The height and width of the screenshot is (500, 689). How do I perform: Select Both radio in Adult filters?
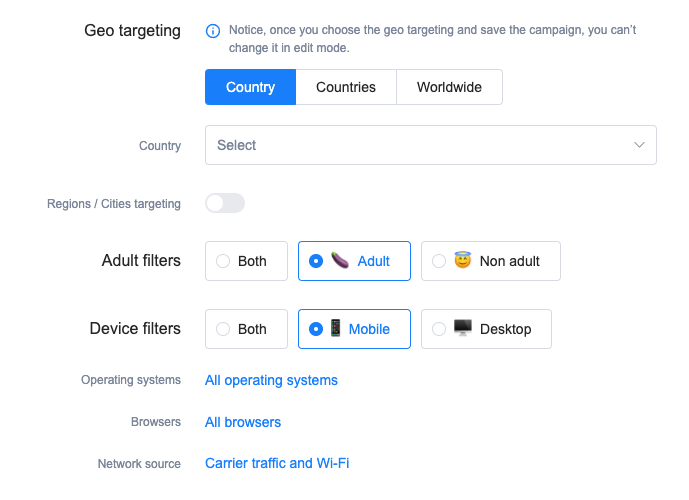pyautogui.click(x=224, y=261)
